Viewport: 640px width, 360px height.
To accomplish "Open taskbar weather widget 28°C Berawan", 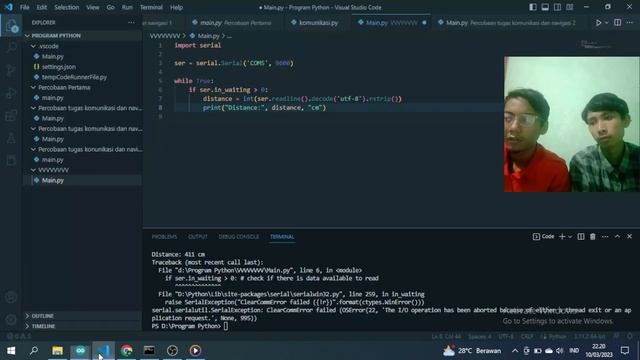I will point(472,351).
